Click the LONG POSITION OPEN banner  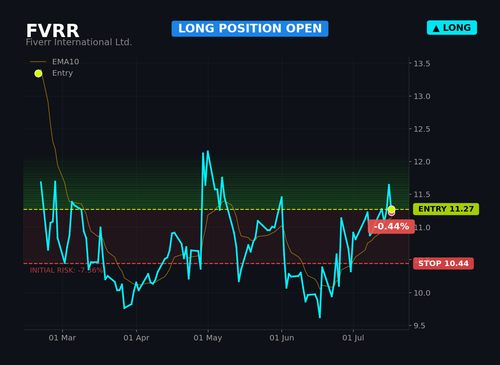[250, 29]
